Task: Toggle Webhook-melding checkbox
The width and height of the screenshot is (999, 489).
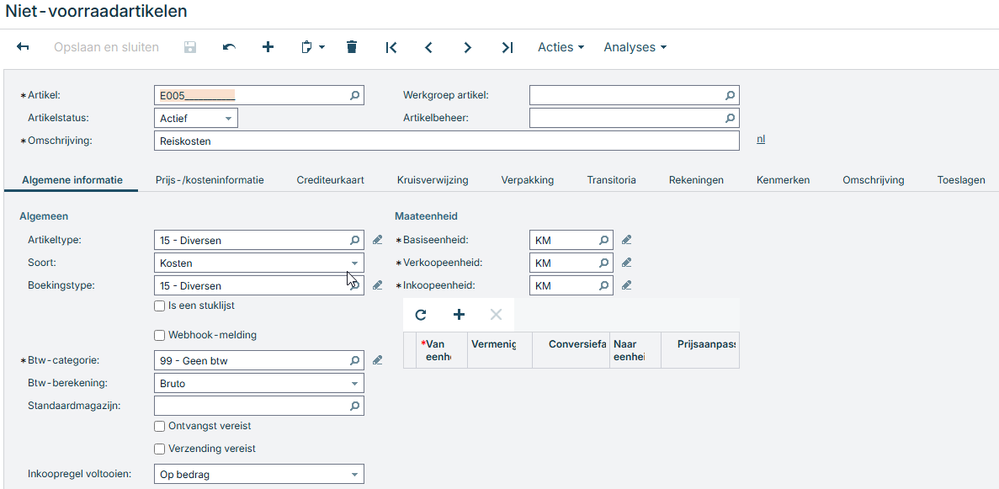Action: click(x=160, y=336)
